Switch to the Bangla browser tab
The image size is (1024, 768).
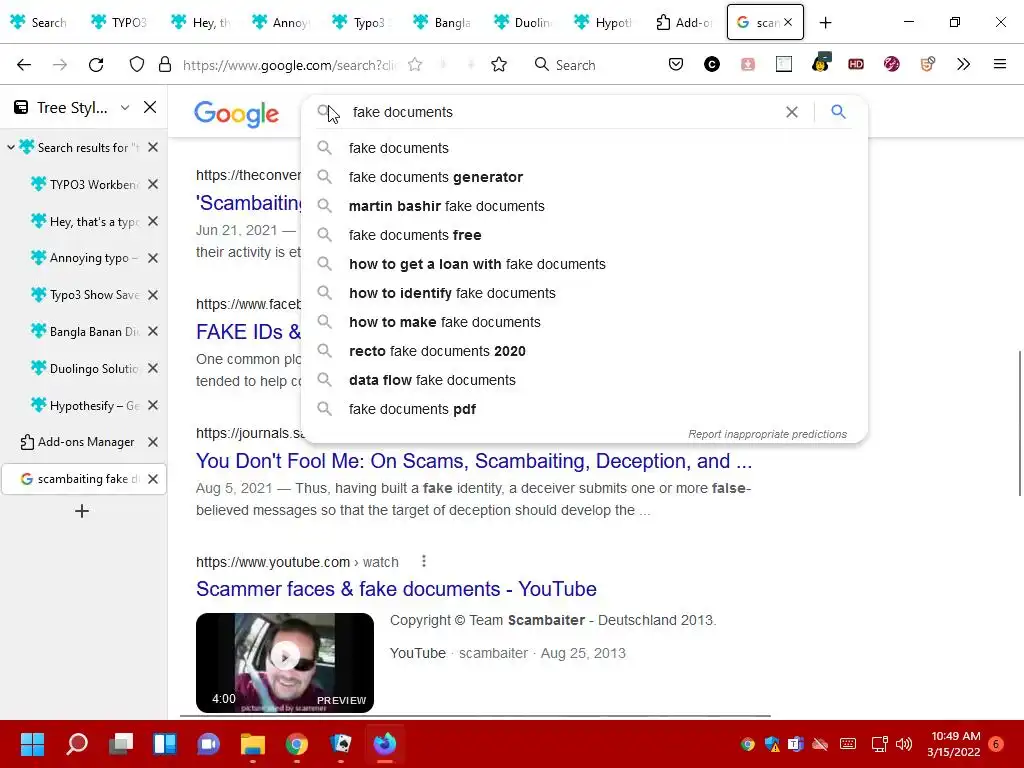pos(442,23)
